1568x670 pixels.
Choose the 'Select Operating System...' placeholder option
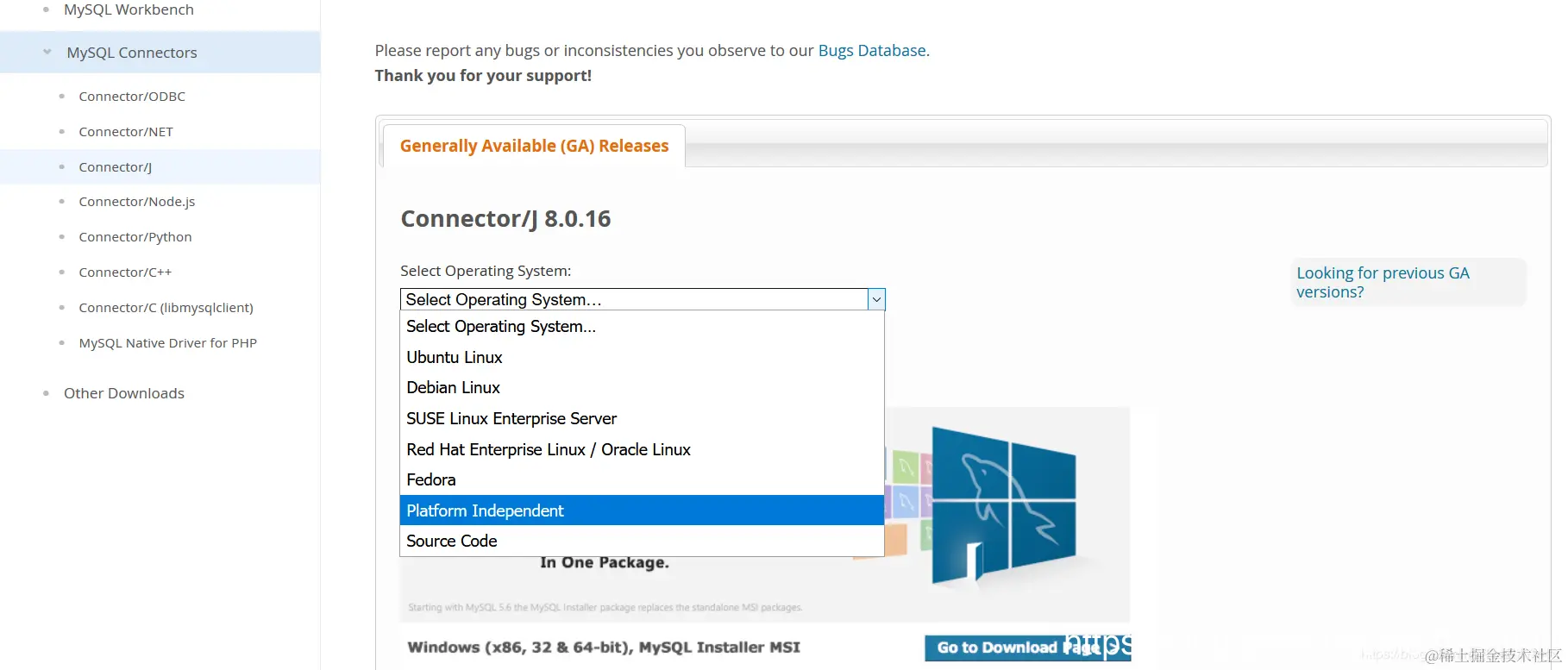[642, 327]
